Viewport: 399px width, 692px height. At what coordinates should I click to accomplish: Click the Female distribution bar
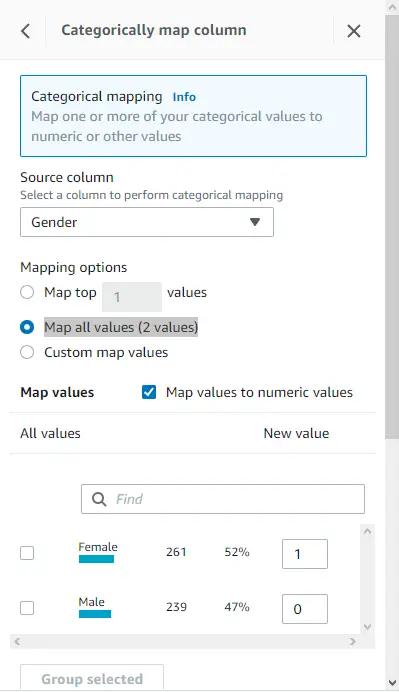tap(96, 559)
